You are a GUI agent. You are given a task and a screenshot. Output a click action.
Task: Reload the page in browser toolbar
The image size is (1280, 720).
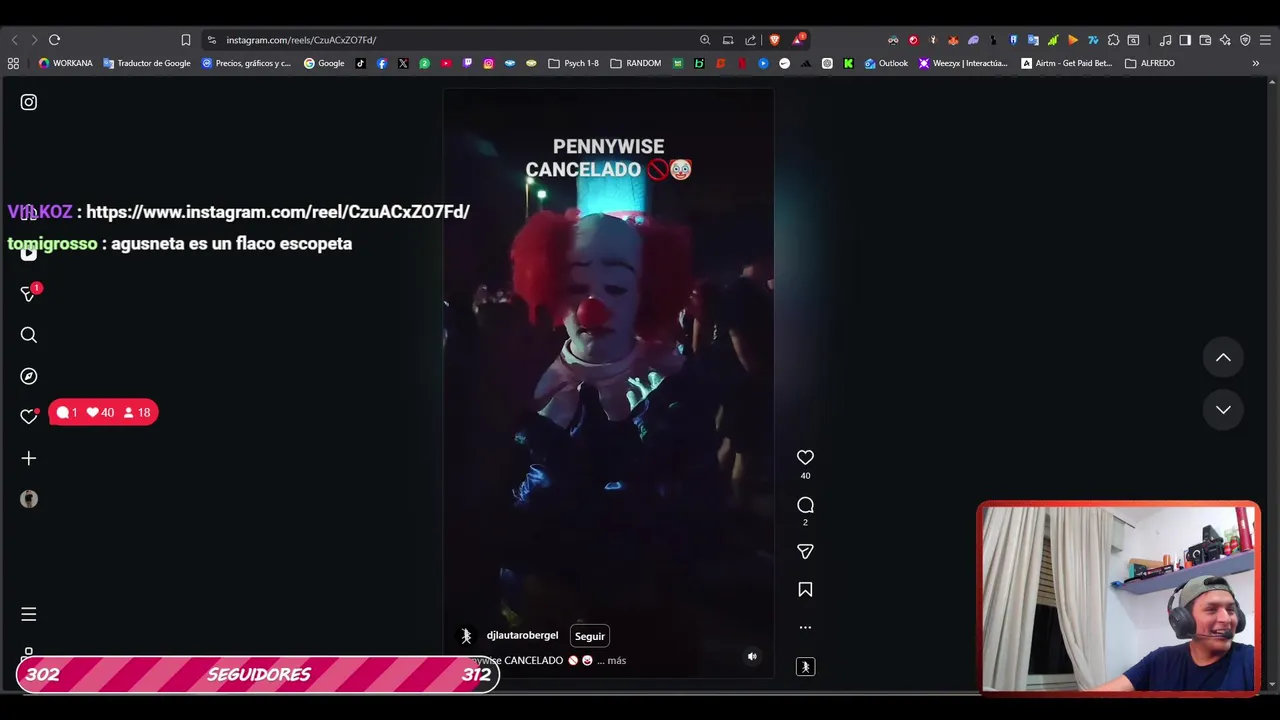[x=54, y=40]
